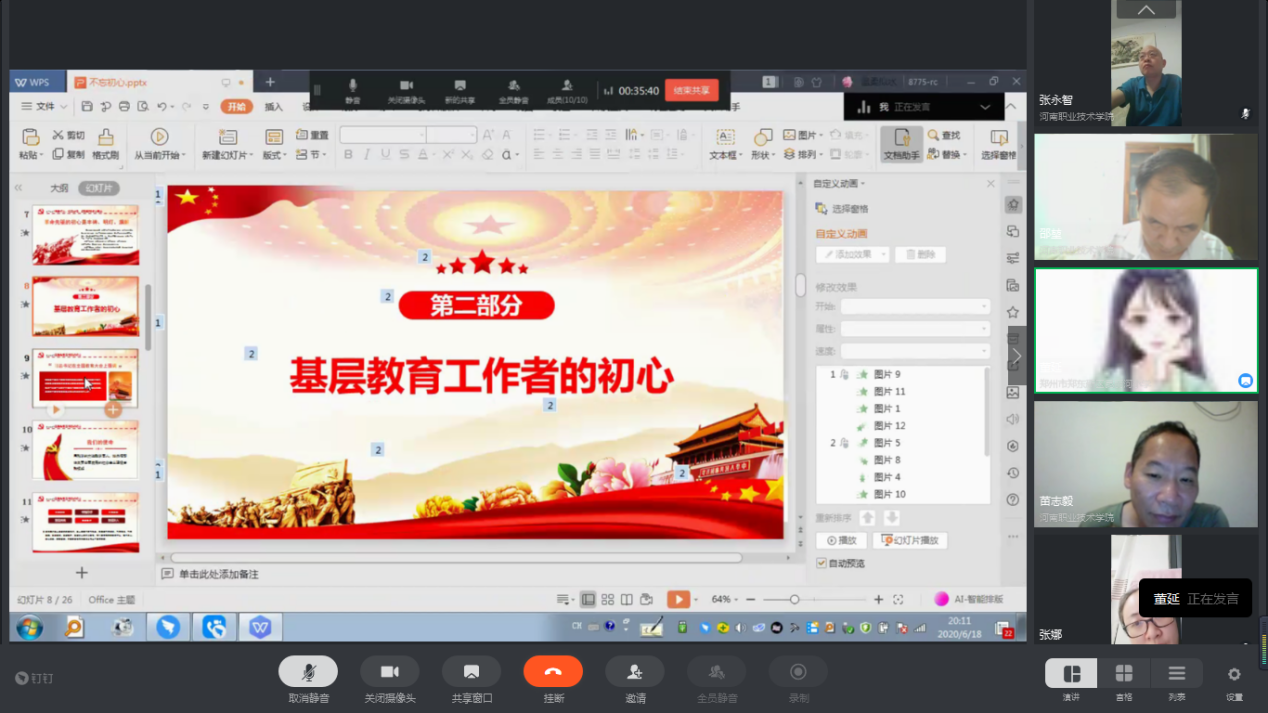Viewport: 1268px width, 713px height.
Task: Insert a 文本框 text box
Action: [725, 144]
